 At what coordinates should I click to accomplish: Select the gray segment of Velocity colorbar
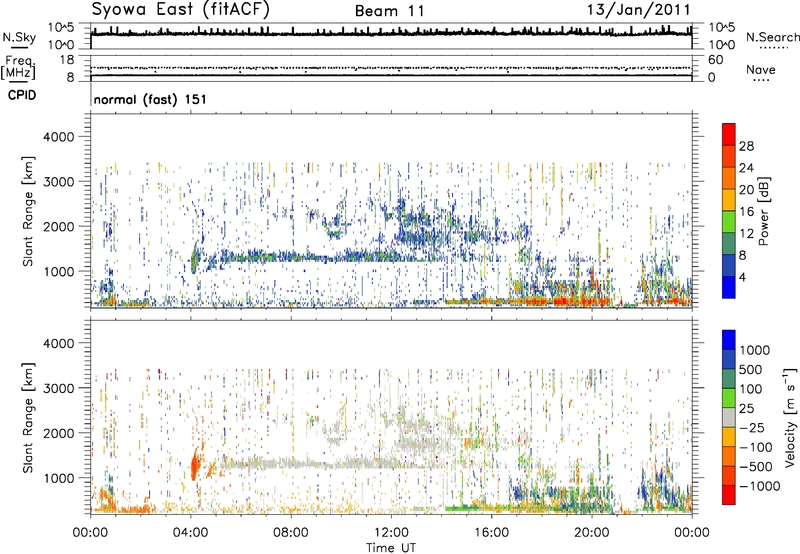pyautogui.click(x=729, y=417)
